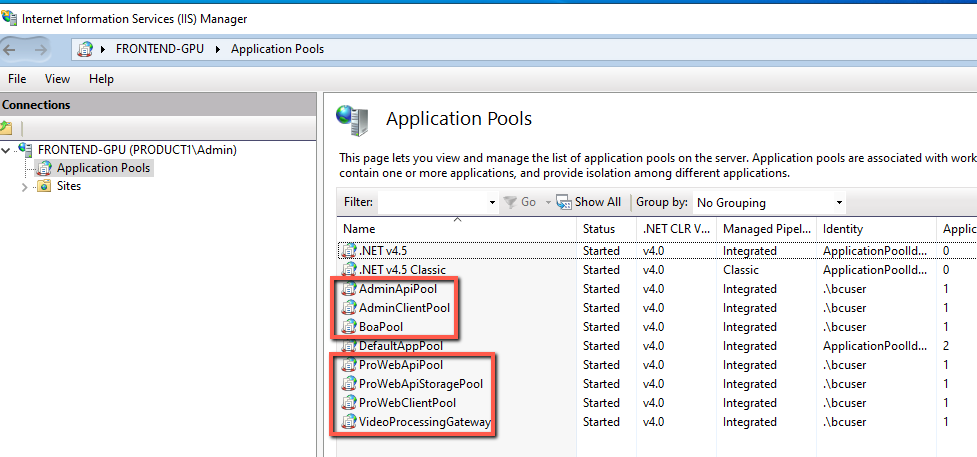Select the ProWebApiStoragePool row name
This screenshot has height=457, width=977.
pos(421,383)
